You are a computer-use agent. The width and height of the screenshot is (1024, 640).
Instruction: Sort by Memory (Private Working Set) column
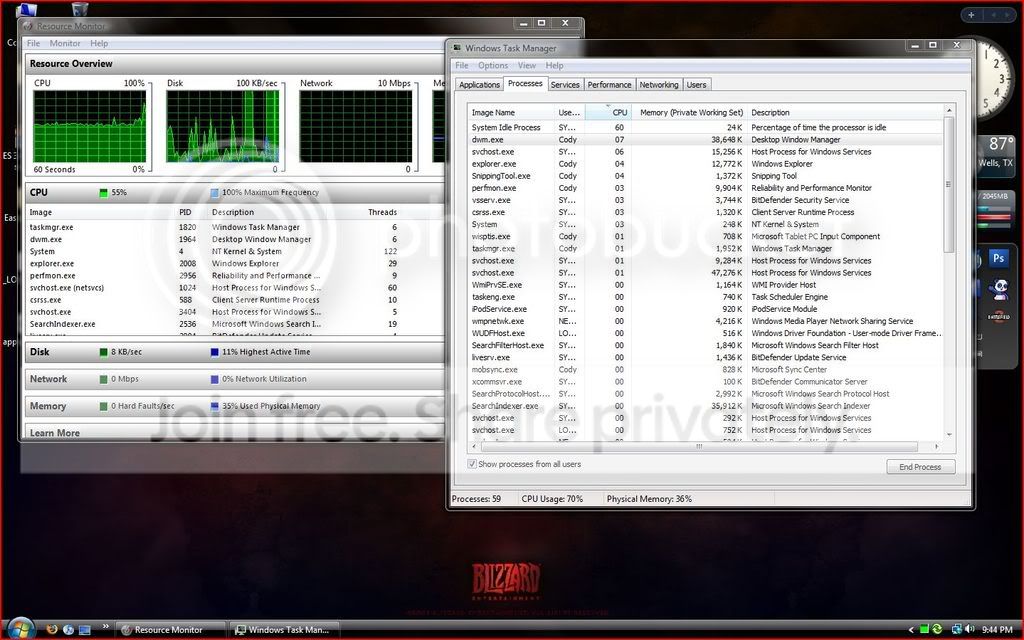click(688, 112)
